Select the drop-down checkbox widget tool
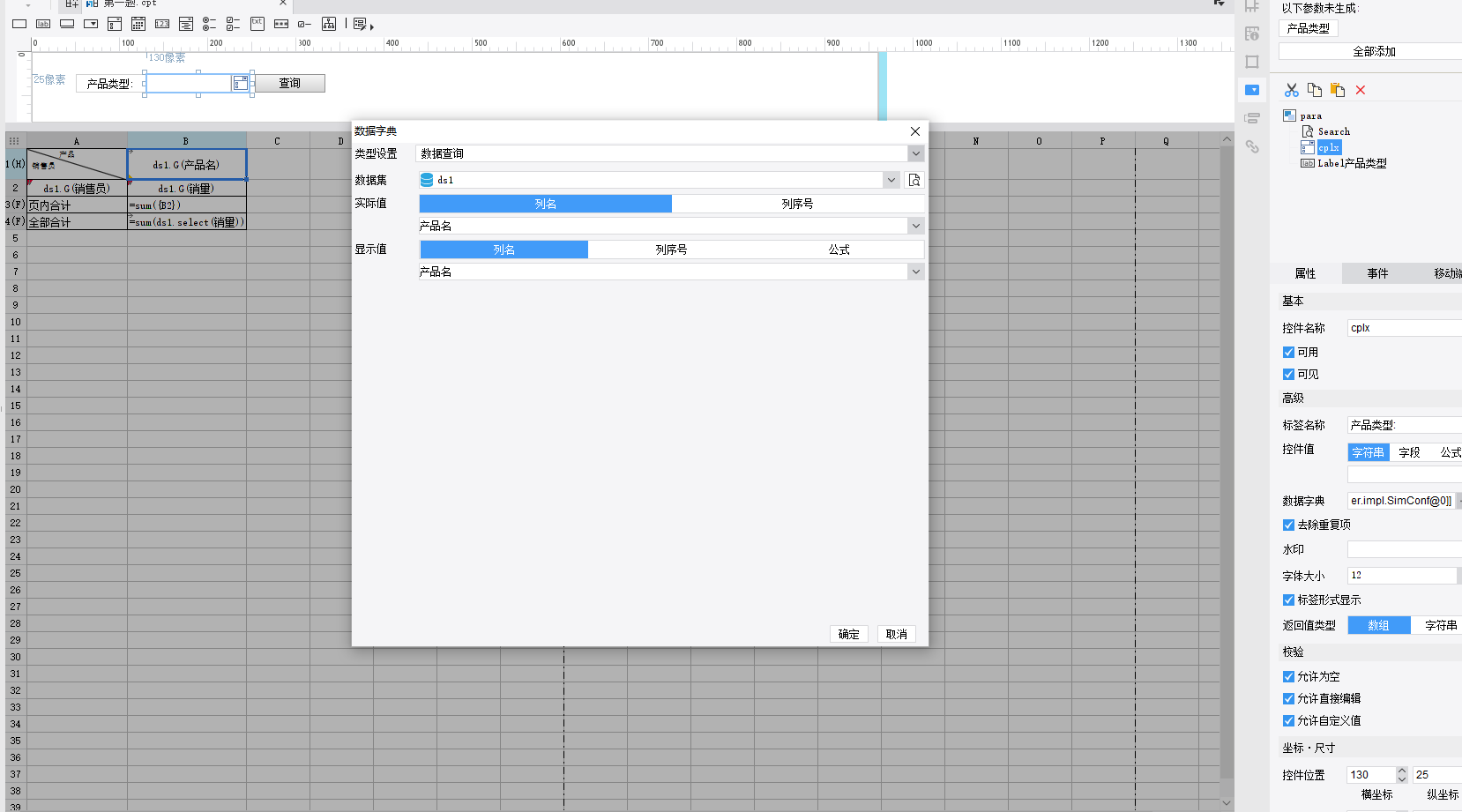1462x812 pixels. point(115,24)
